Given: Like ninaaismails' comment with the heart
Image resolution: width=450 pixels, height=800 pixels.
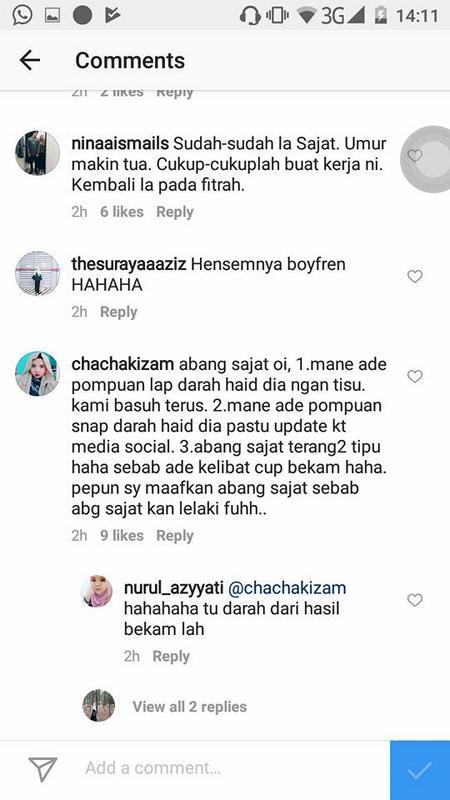Looking at the screenshot, I should pos(415,156).
